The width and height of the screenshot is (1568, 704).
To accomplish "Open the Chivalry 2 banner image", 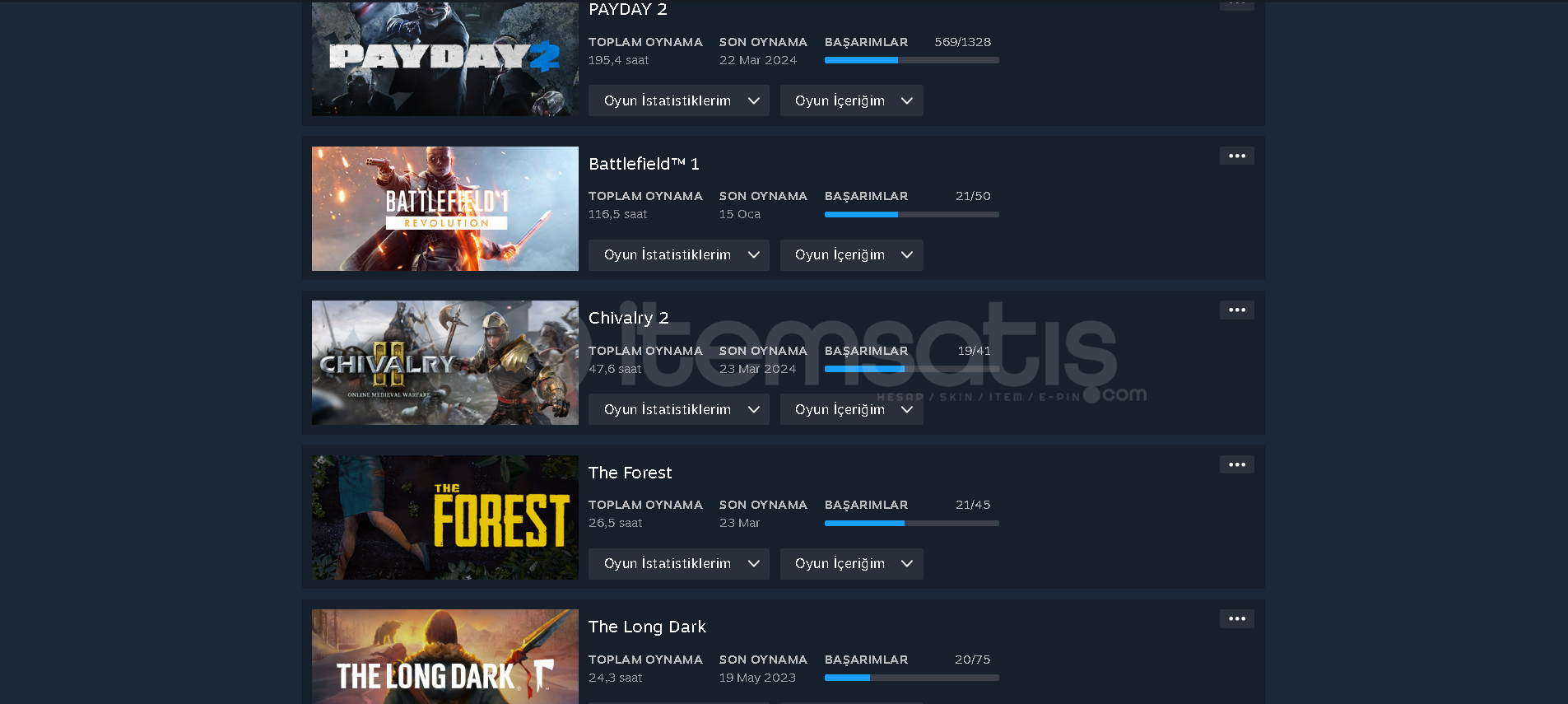I will point(444,363).
